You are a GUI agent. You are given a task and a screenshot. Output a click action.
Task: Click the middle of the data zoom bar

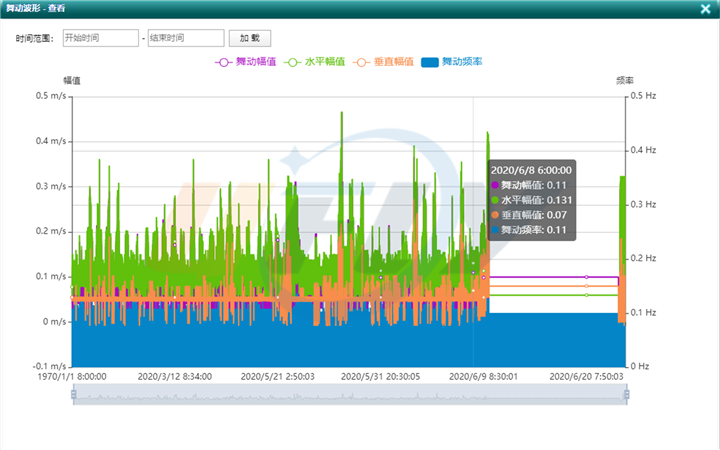click(x=350, y=395)
